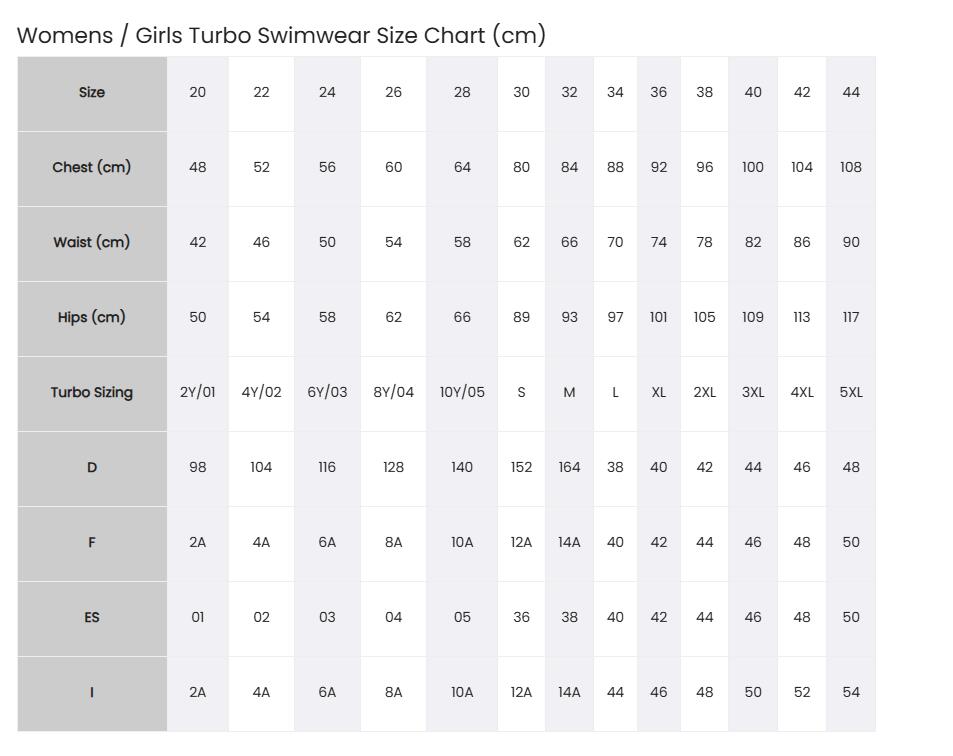Screen dimensions: 953x756
Task: Select the ES row header cell
Action: point(92,619)
